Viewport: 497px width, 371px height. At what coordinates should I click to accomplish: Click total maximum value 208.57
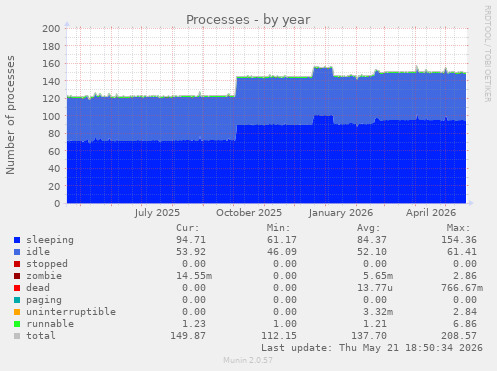[x=459, y=336]
